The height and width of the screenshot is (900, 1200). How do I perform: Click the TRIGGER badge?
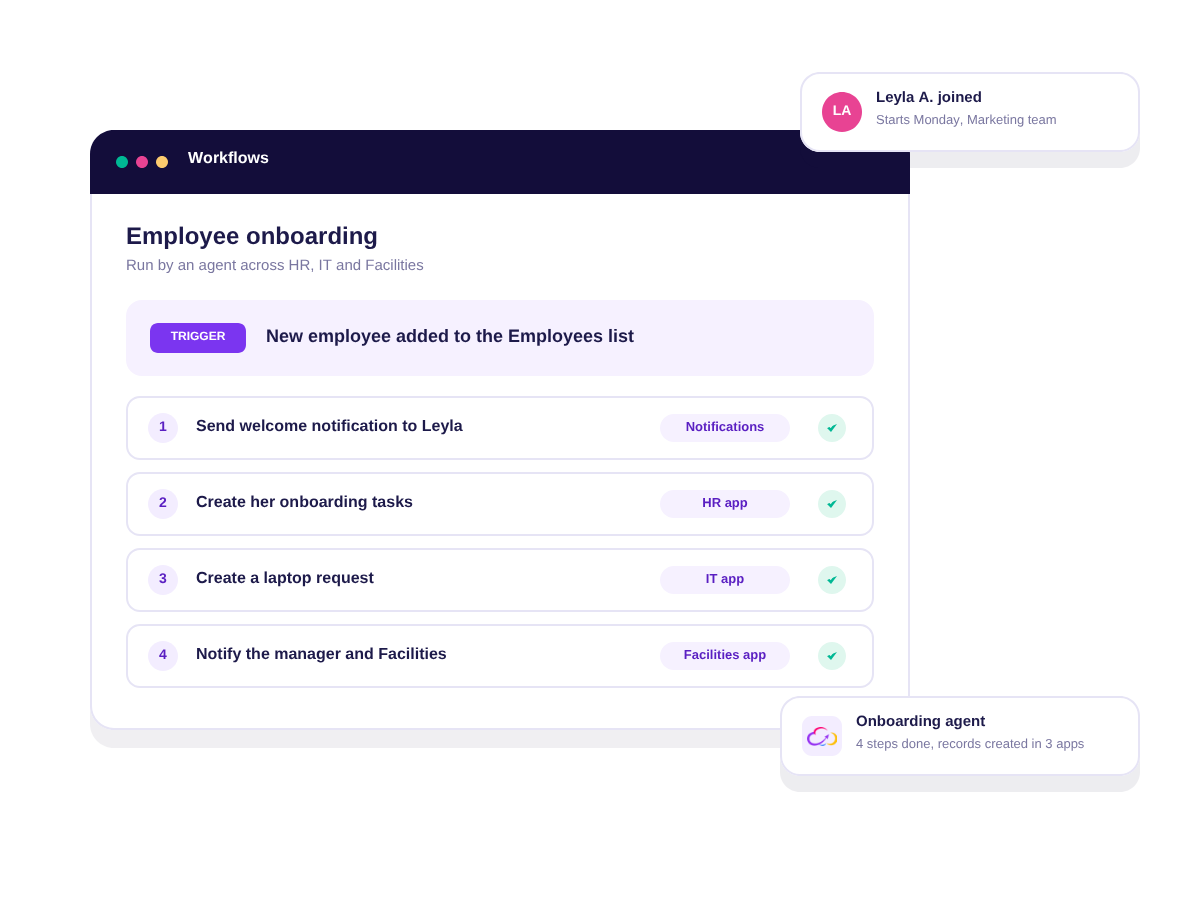coord(198,338)
